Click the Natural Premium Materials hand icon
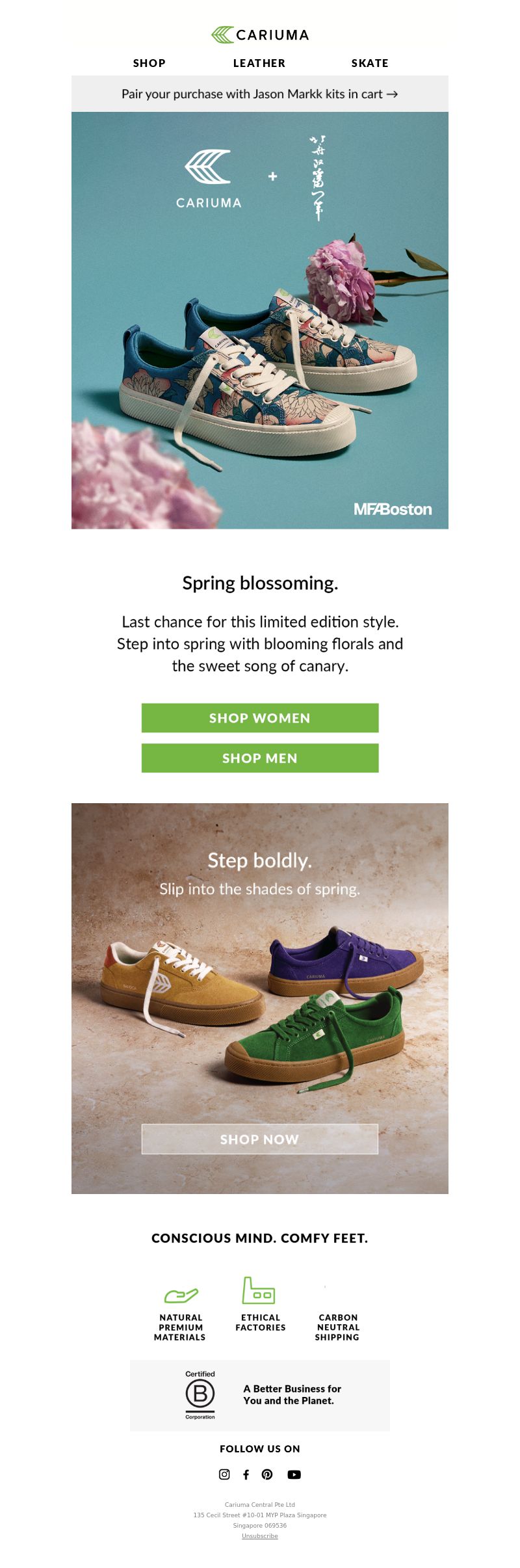 (x=181, y=1296)
